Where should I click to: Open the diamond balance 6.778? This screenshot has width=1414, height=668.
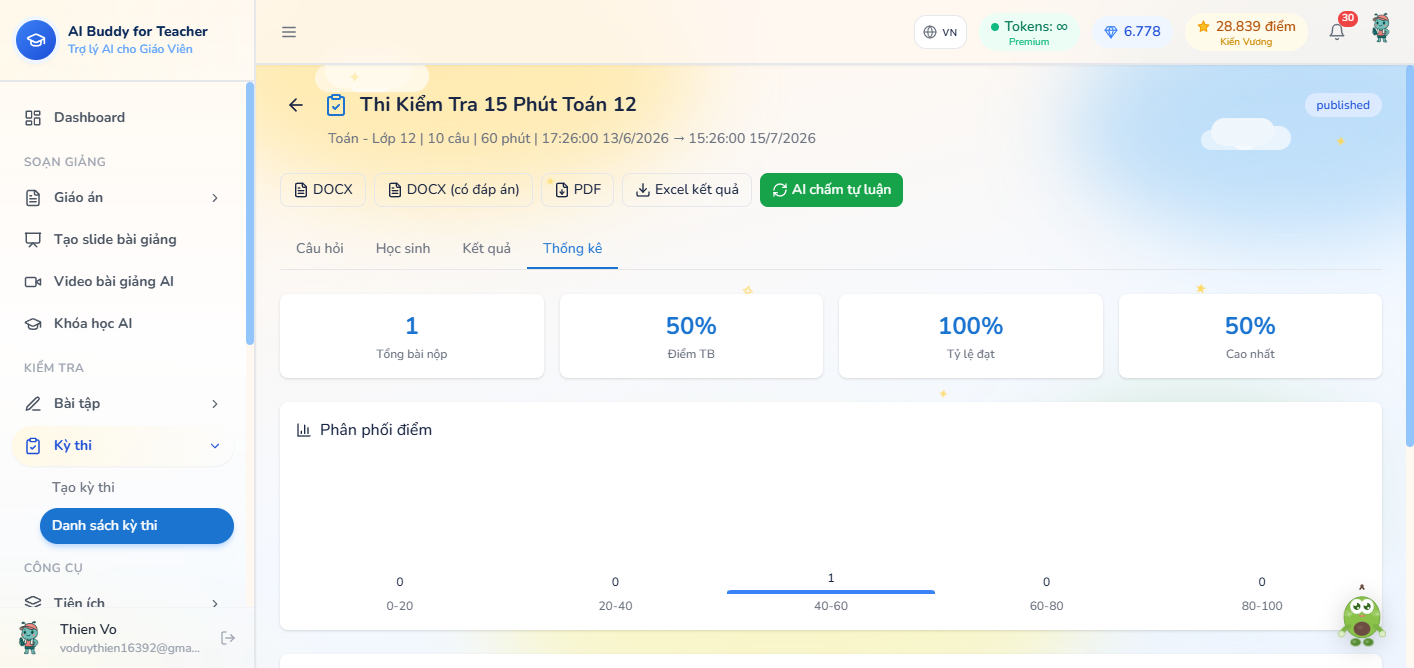[x=1132, y=32]
